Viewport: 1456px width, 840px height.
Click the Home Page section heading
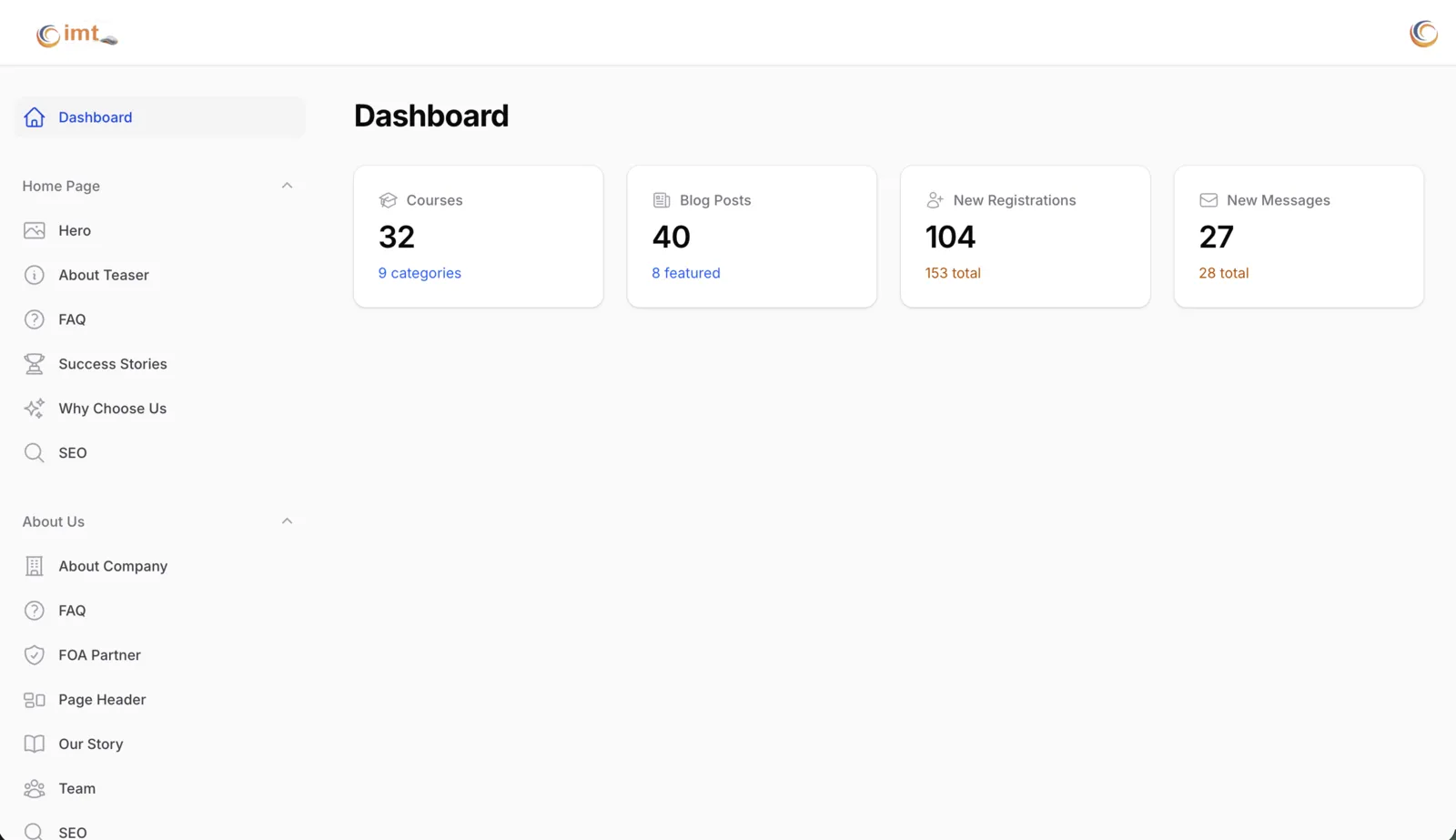click(x=61, y=186)
